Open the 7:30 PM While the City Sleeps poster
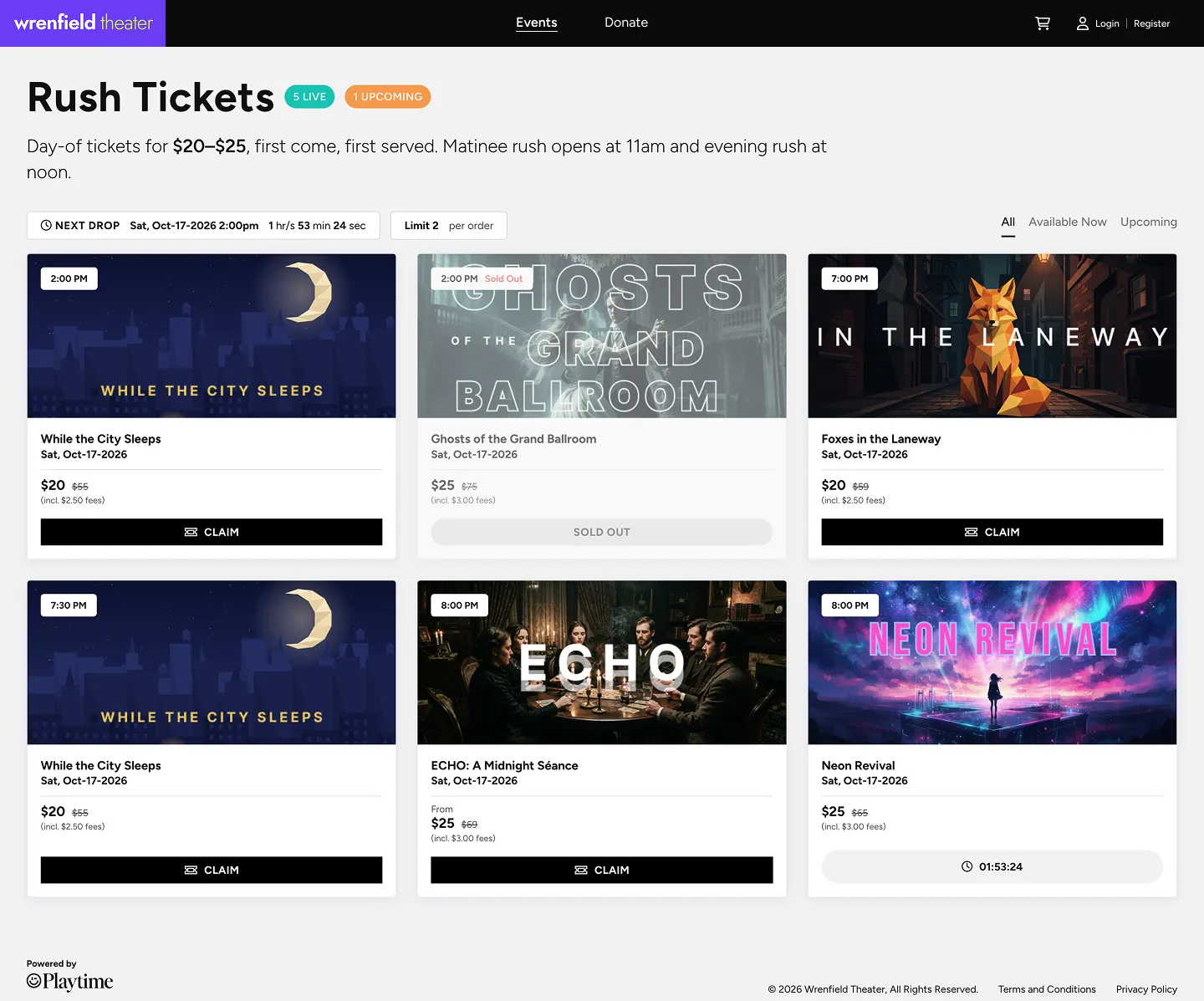This screenshot has width=1204, height=1001. click(x=212, y=662)
